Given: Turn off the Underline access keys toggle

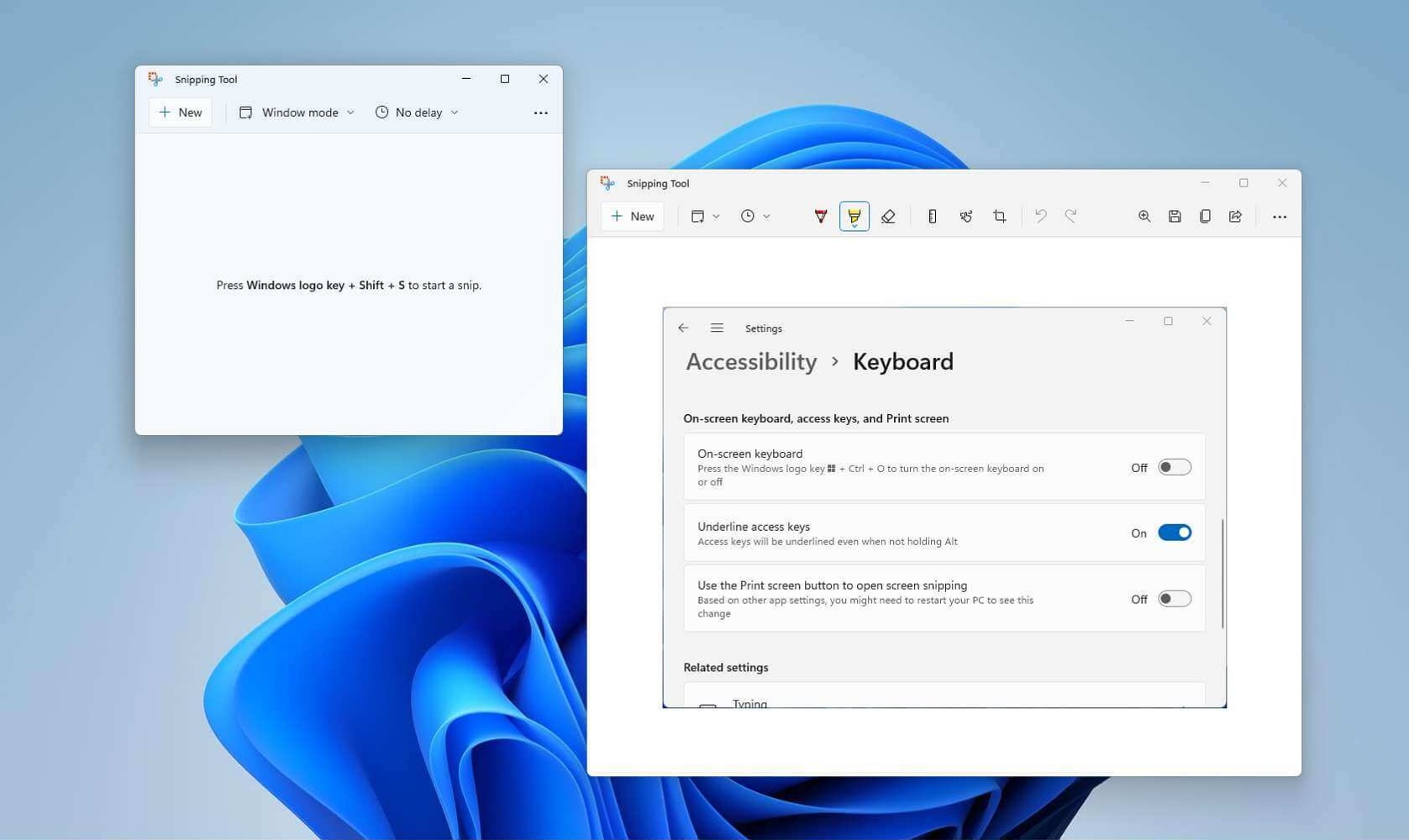Looking at the screenshot, I should pos(1175,533).
